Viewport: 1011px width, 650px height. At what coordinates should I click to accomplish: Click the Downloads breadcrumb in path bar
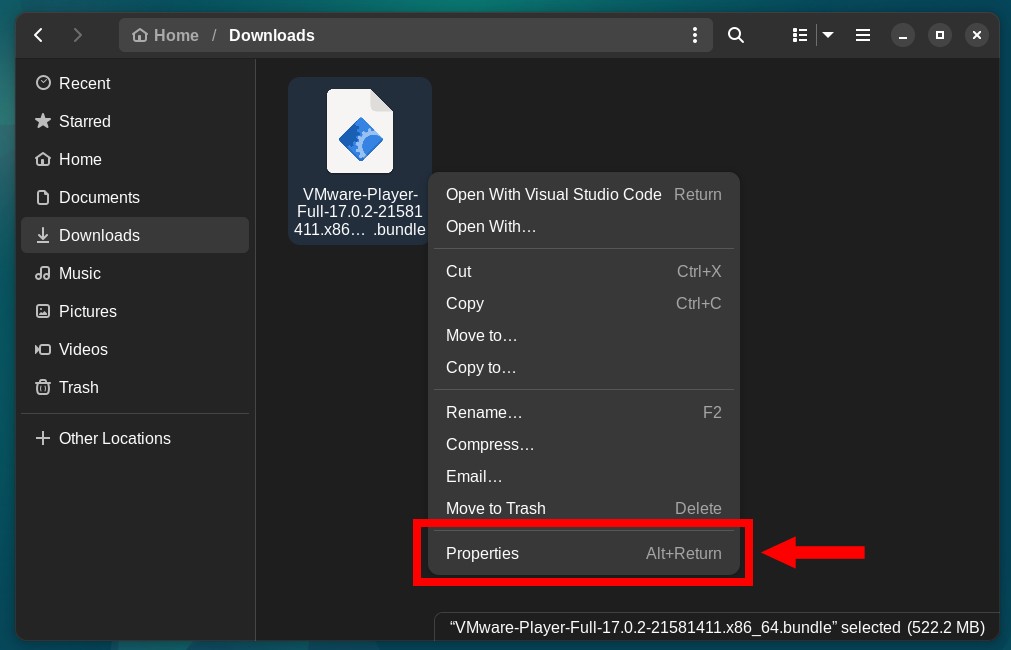click(x=271, y=35)
